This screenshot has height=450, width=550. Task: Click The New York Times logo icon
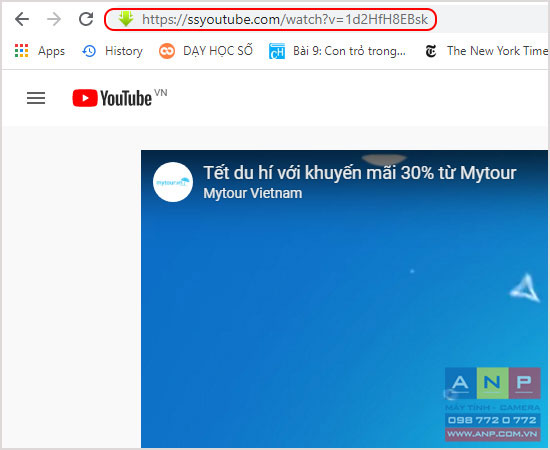[x=431, y=51]
